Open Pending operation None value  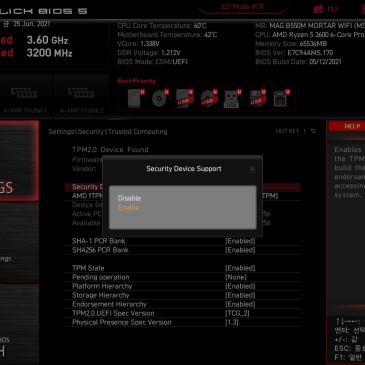tap(236, 277)
